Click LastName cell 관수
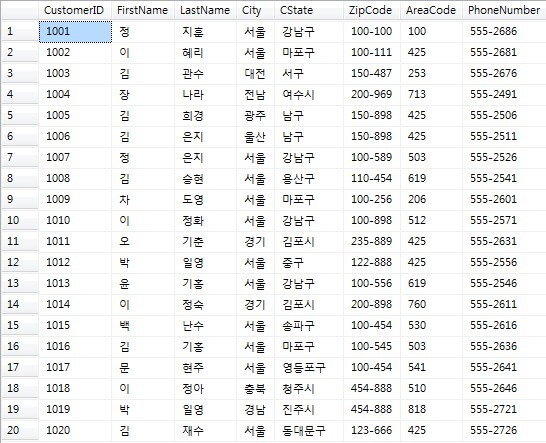This screenshot has width=546, height=443. 205,73
